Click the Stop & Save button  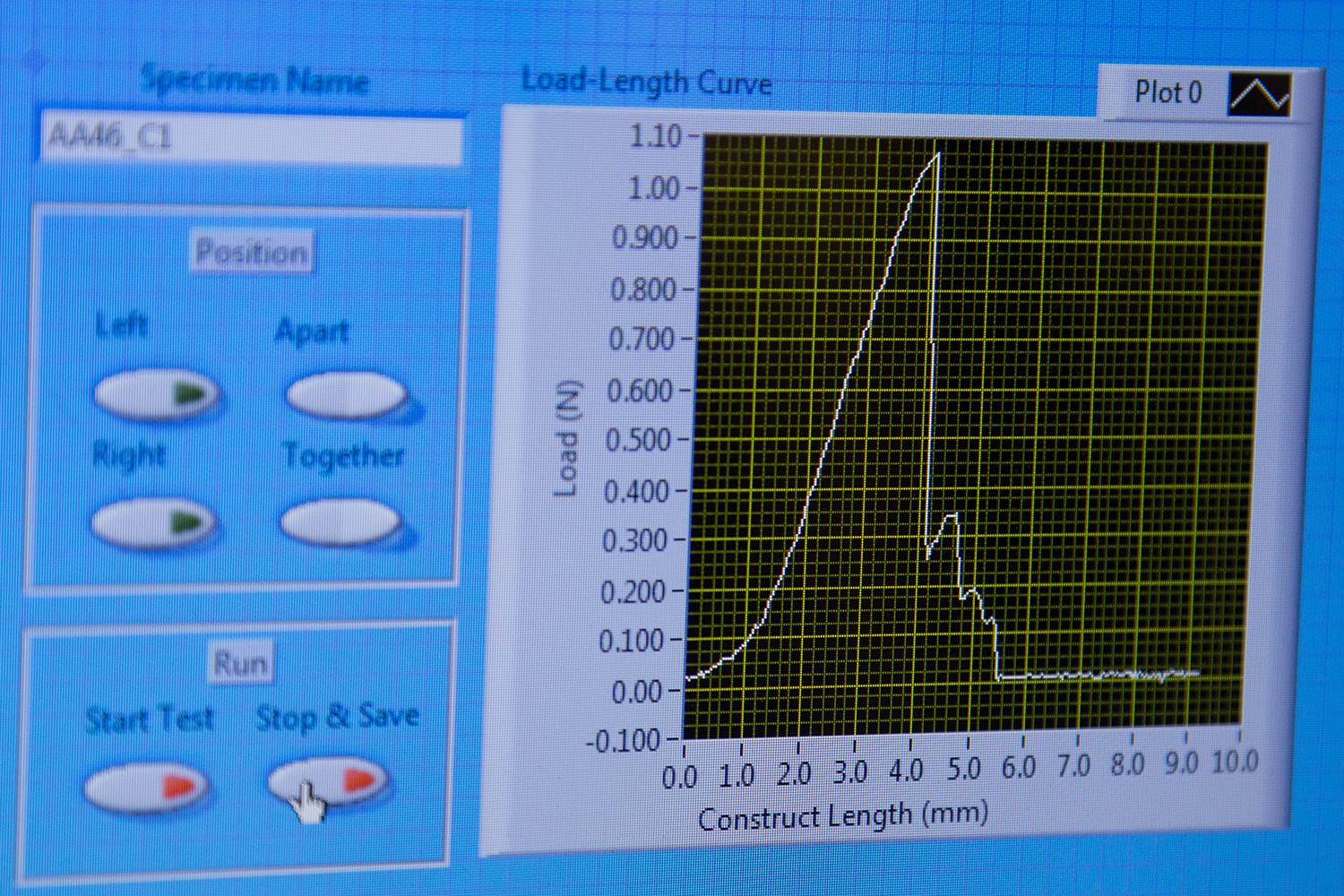click(329, 781)
